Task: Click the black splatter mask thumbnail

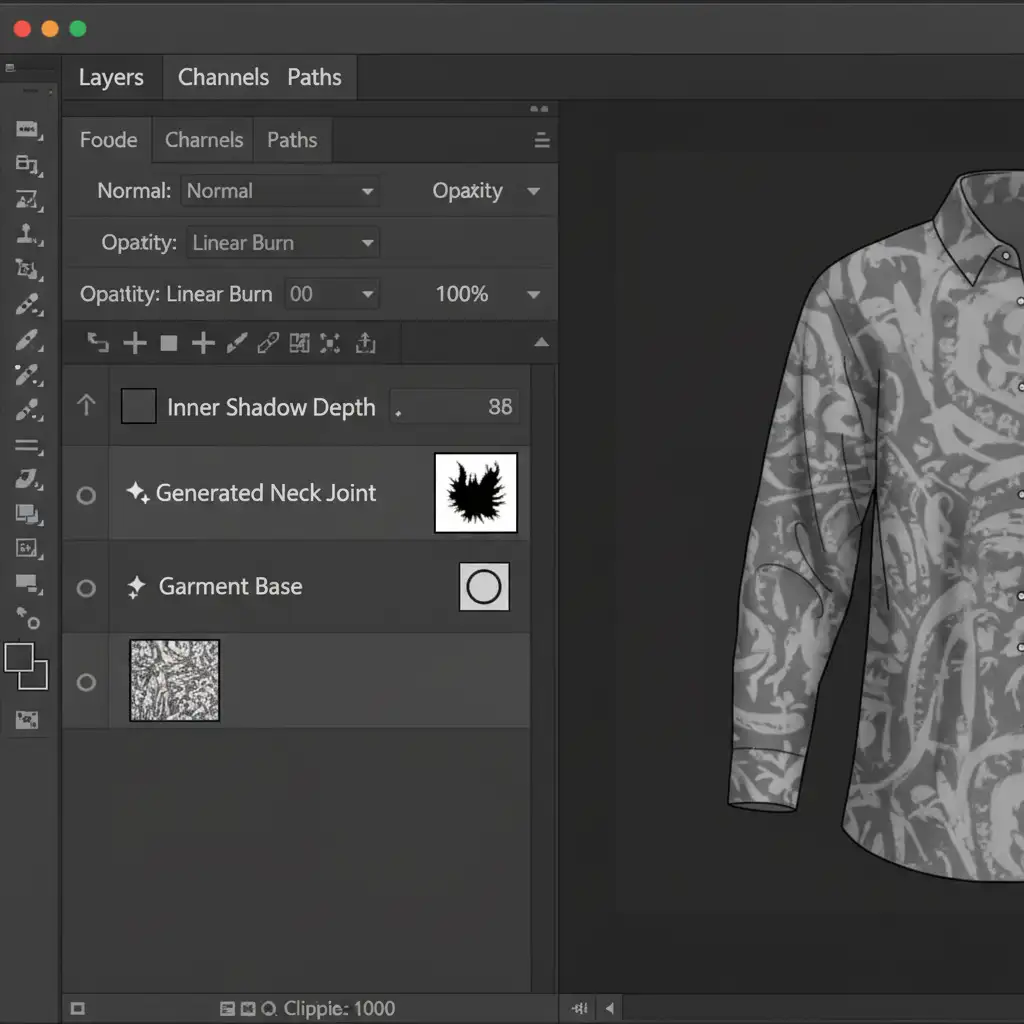Action: [x=476, y=493]
